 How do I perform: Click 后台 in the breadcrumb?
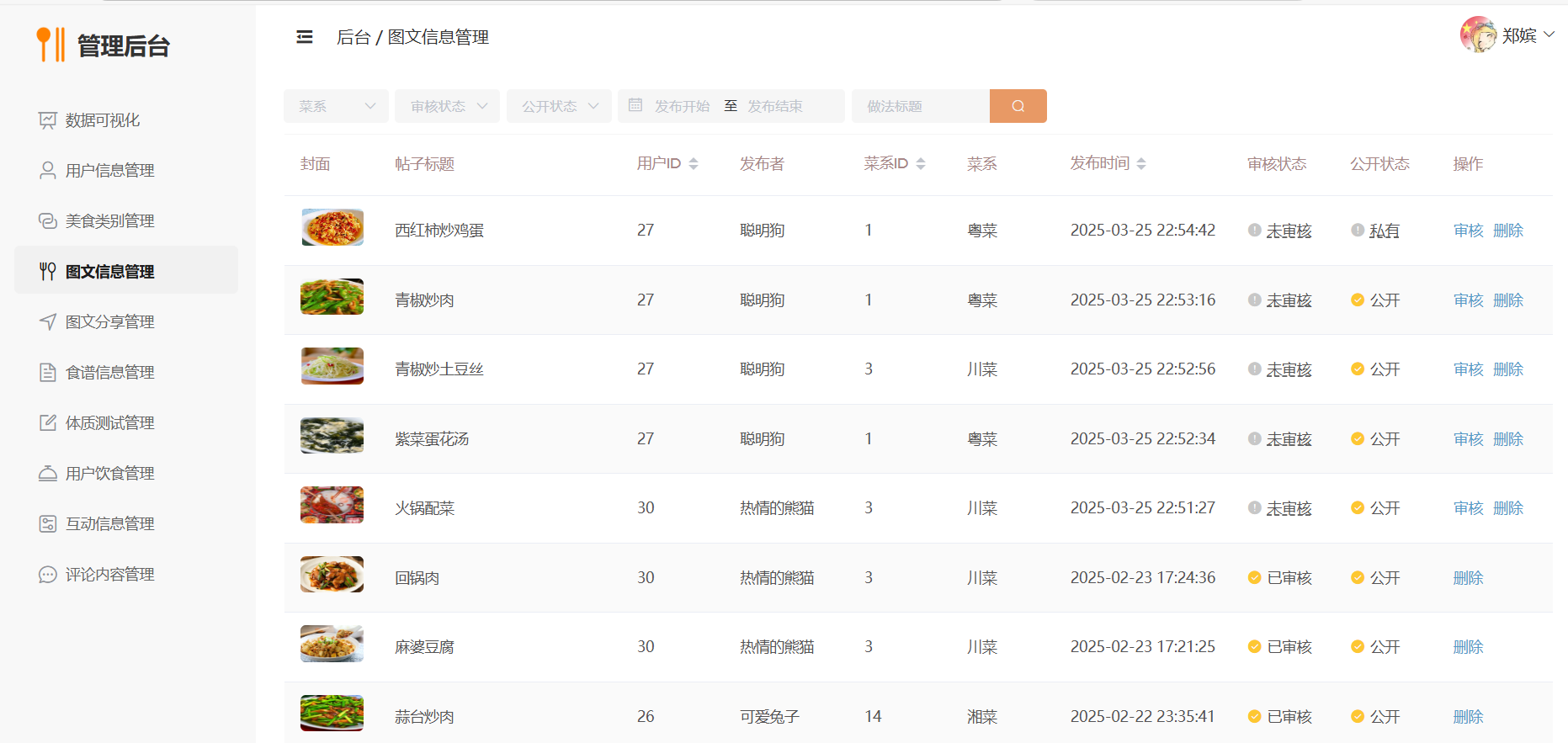(x=353, y=37)
